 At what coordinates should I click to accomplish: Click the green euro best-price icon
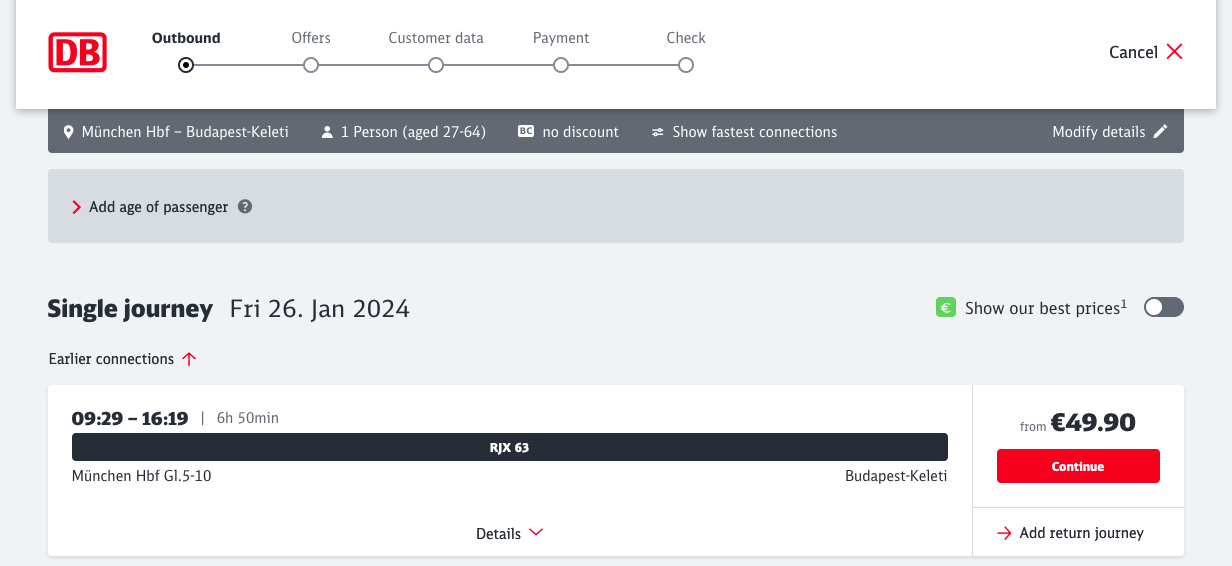[945, 308]
